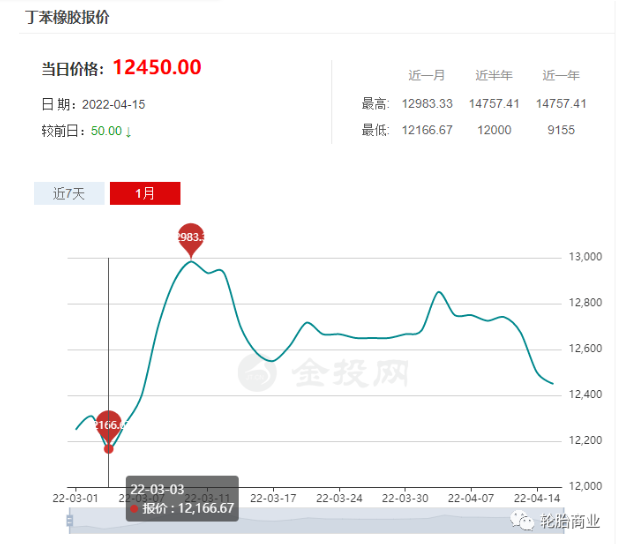
Task: Click the yearly high value 14757.41
Action: point(561,104)
